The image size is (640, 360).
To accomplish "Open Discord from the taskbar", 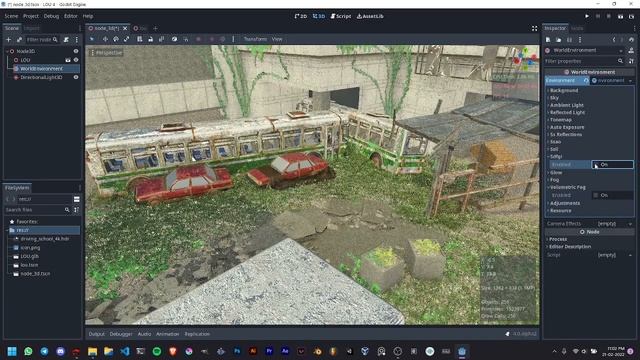I will click(60, 351).
